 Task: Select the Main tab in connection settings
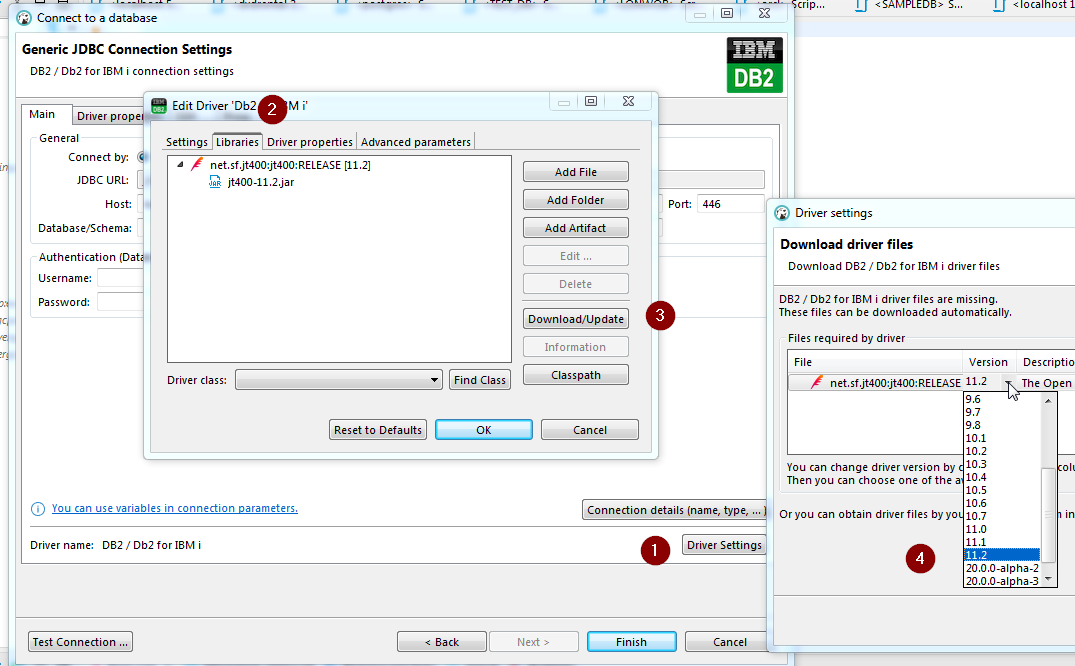point(42,115)
